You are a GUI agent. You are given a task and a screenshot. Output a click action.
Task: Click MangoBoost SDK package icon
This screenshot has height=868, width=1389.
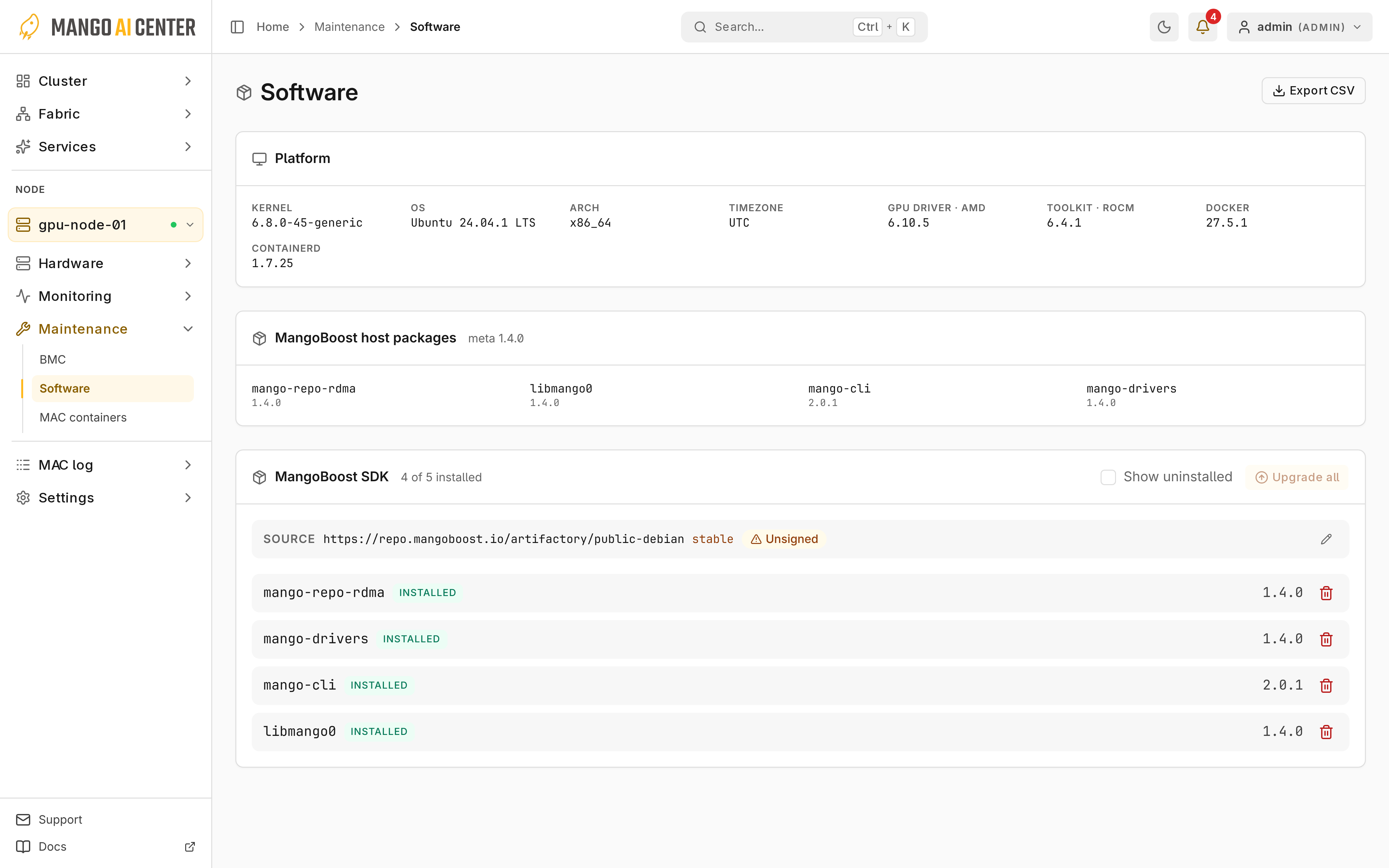click(x=259, y=477)
